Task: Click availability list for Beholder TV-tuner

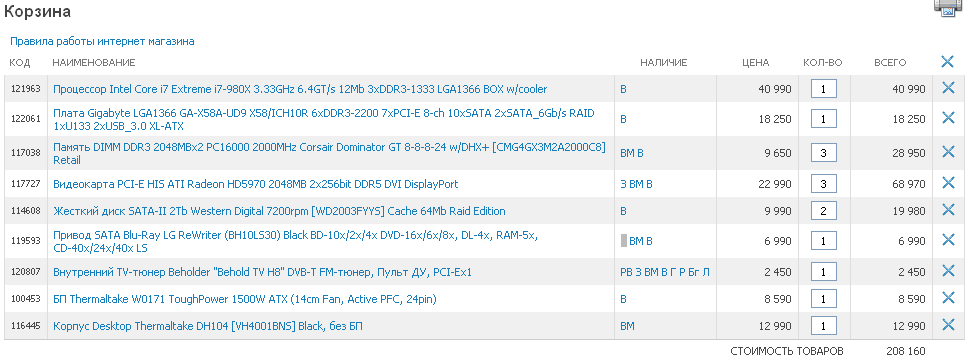Action: 665,272
